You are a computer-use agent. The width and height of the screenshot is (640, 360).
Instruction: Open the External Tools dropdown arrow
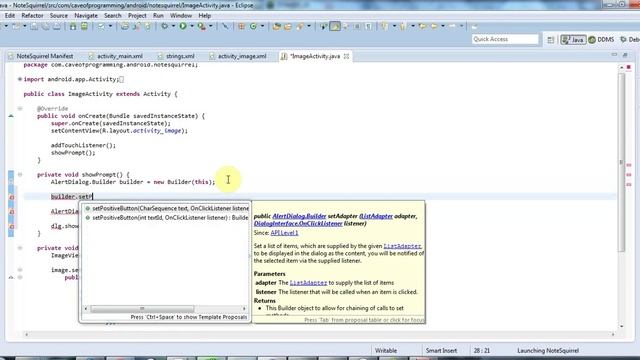[211, 27]
